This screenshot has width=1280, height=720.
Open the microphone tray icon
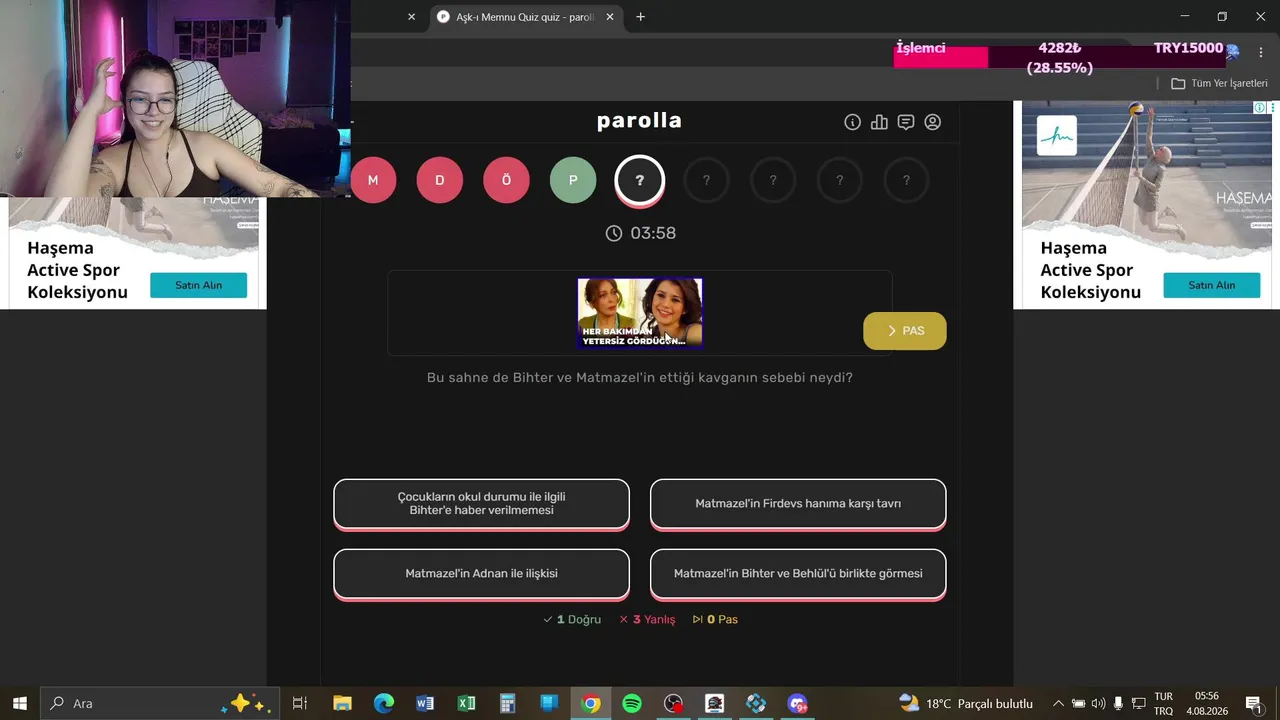tap(1118, 703)
